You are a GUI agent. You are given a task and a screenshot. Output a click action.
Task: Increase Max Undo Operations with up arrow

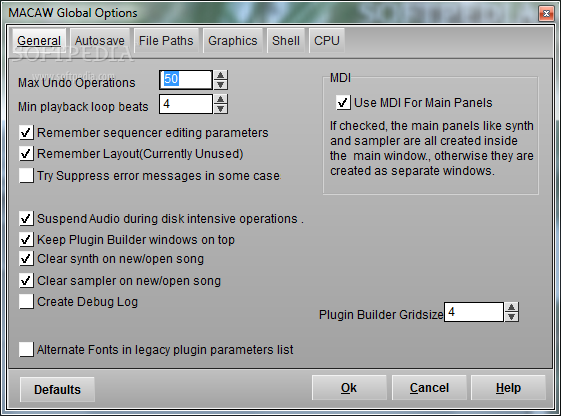(x=220, y=75)
